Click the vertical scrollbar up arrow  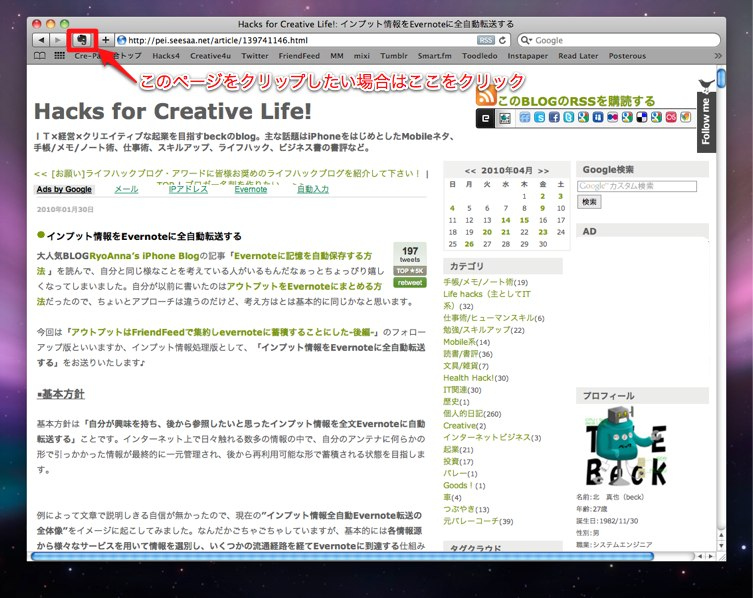click(x=721, y=535)
